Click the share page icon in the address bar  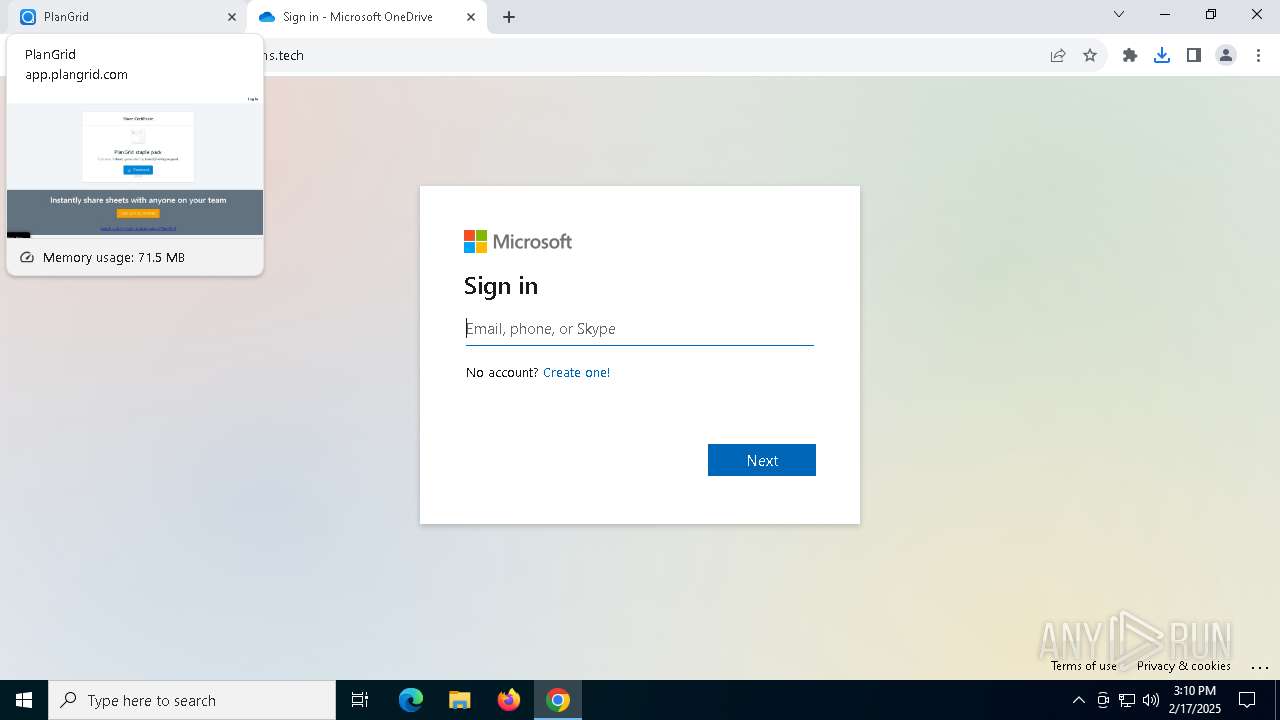click(1058, 55)
